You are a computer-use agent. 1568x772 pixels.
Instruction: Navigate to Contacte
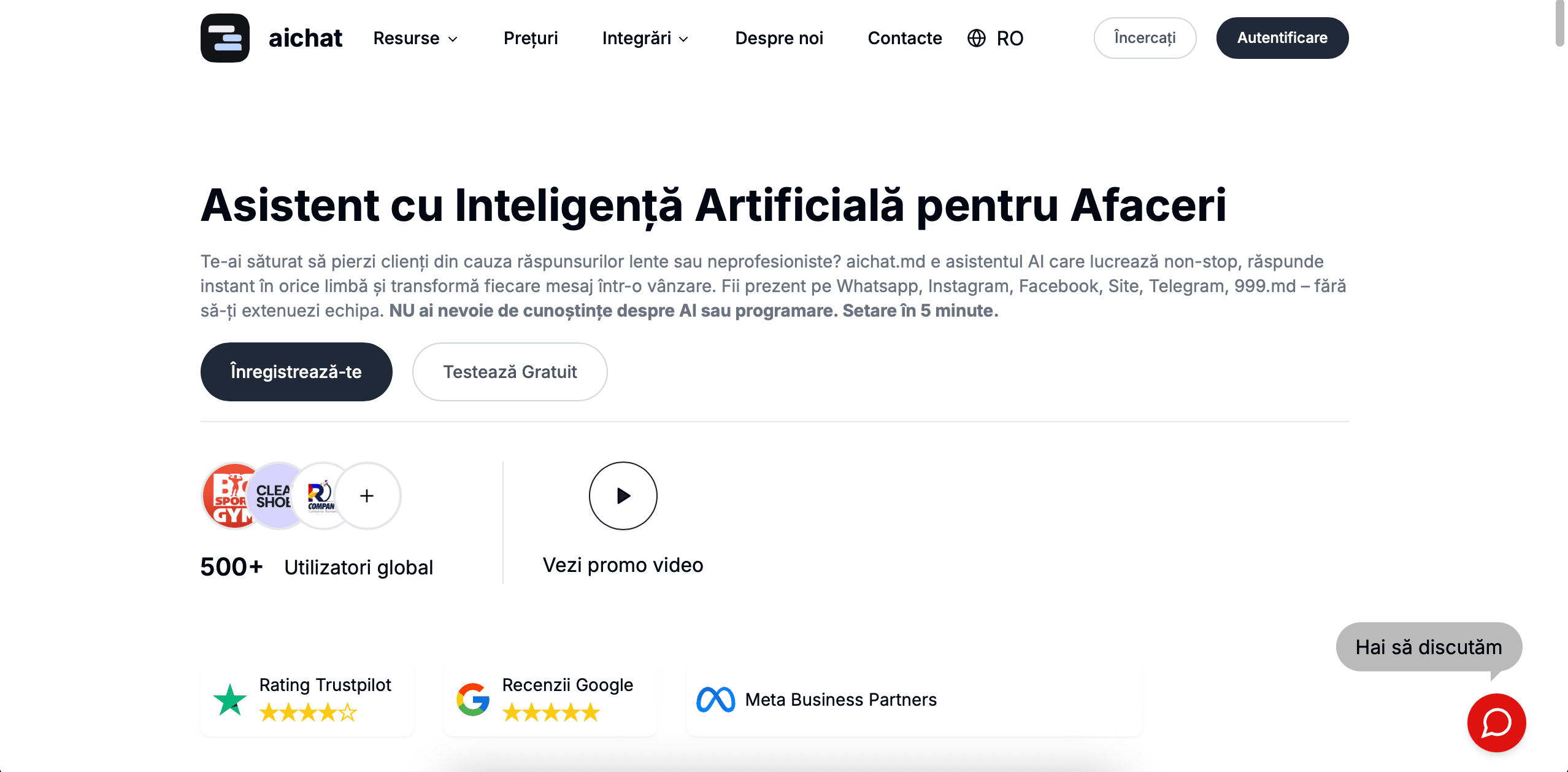click(905, 38)
